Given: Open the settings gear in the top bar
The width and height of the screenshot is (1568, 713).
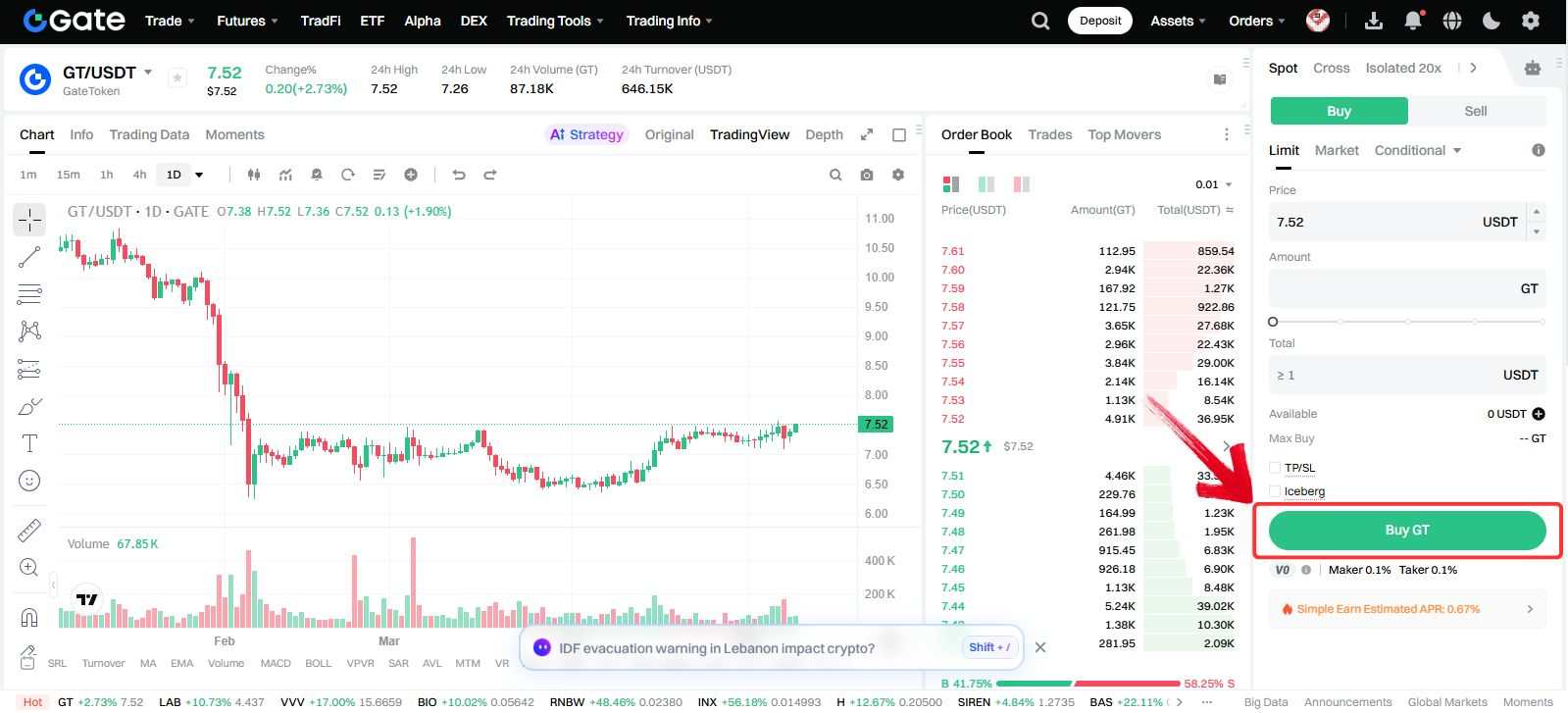Looking at the screenshot, I should click(1531, 21).
